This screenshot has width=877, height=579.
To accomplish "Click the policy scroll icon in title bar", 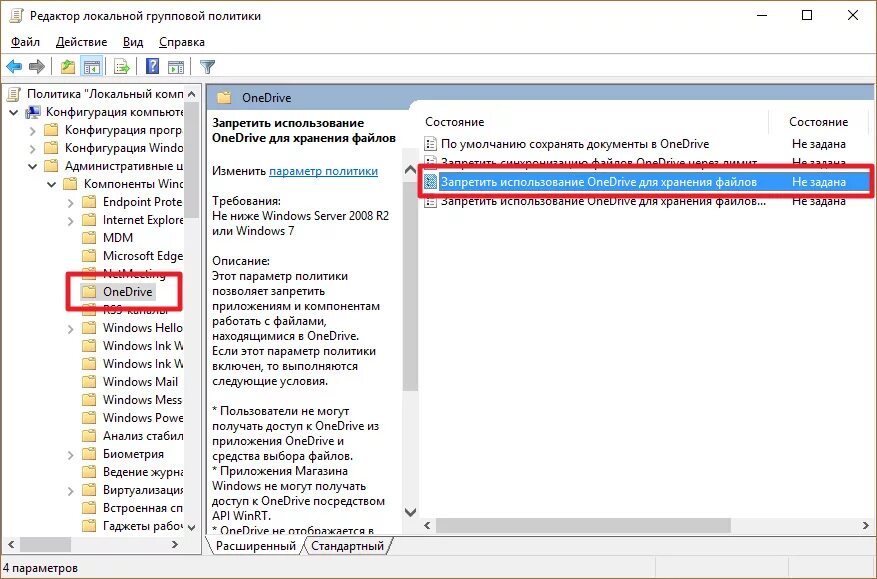I will tap(16, 16).
